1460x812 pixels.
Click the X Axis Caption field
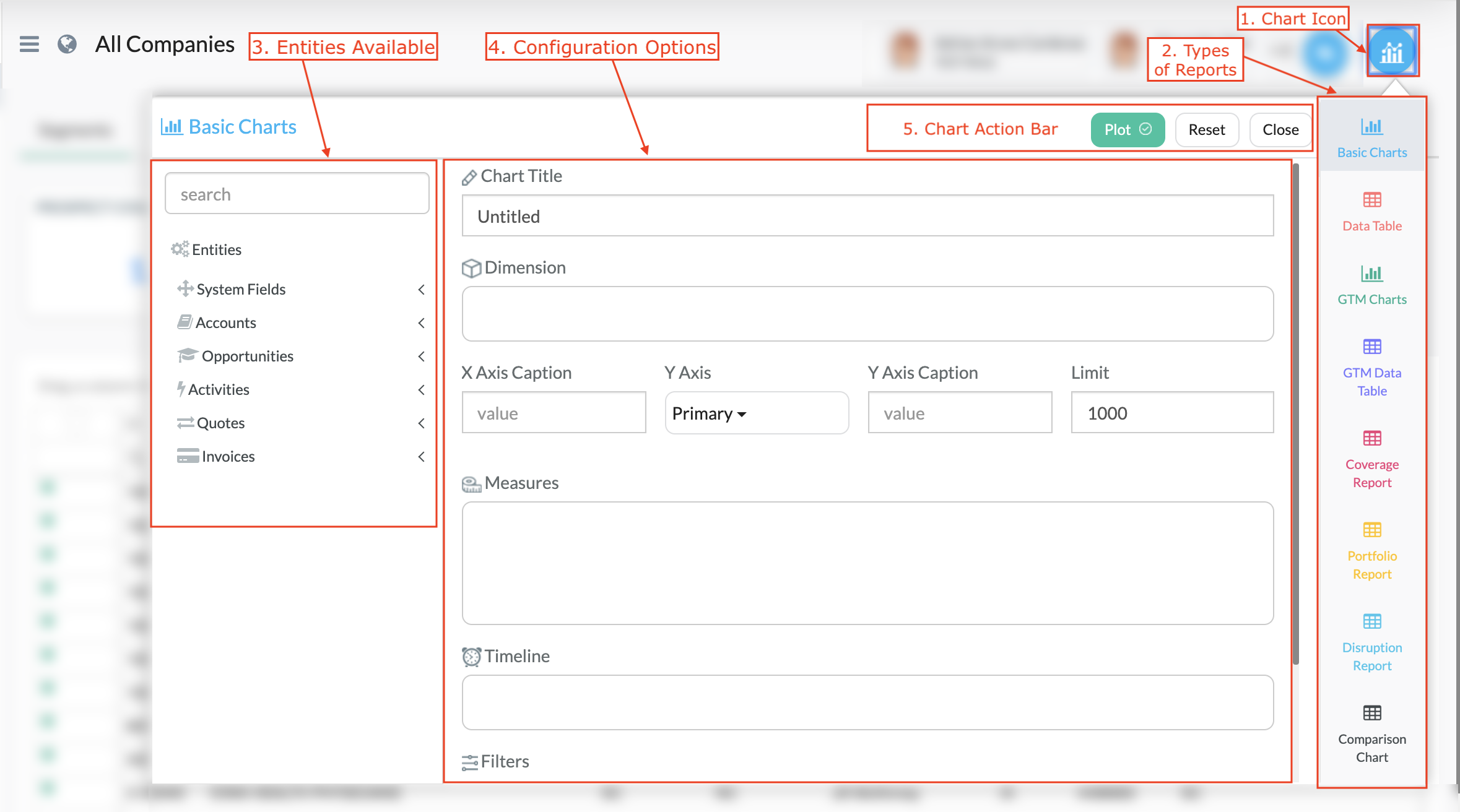[554, 413]
